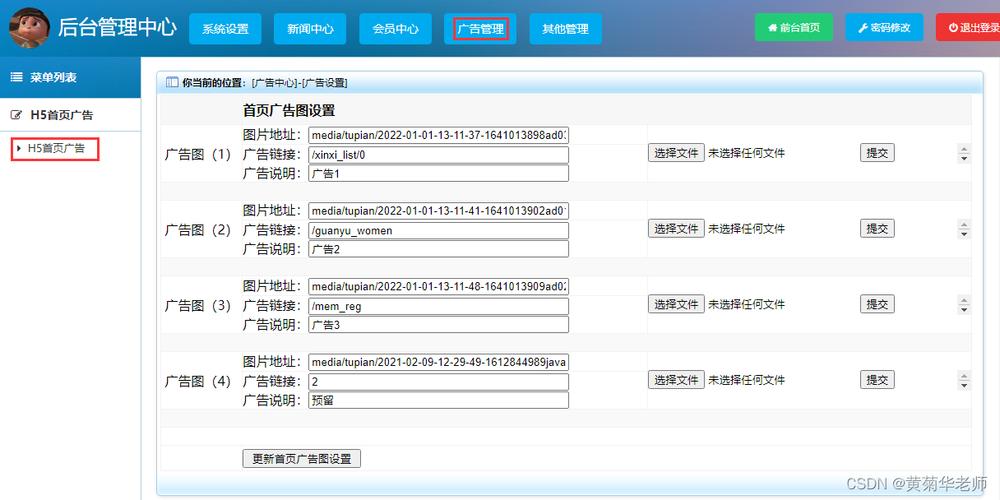
Task: Click the stepper arrows on 广告图 (1) row
Action: click(964, 154)
